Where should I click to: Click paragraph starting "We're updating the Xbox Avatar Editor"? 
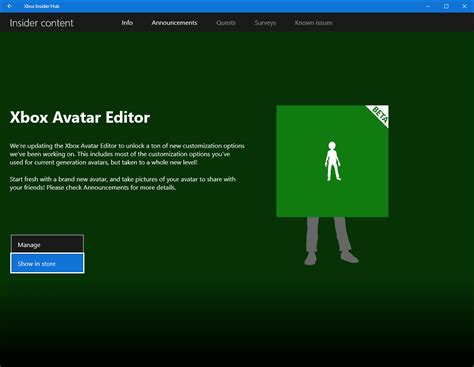pos(127,154)
